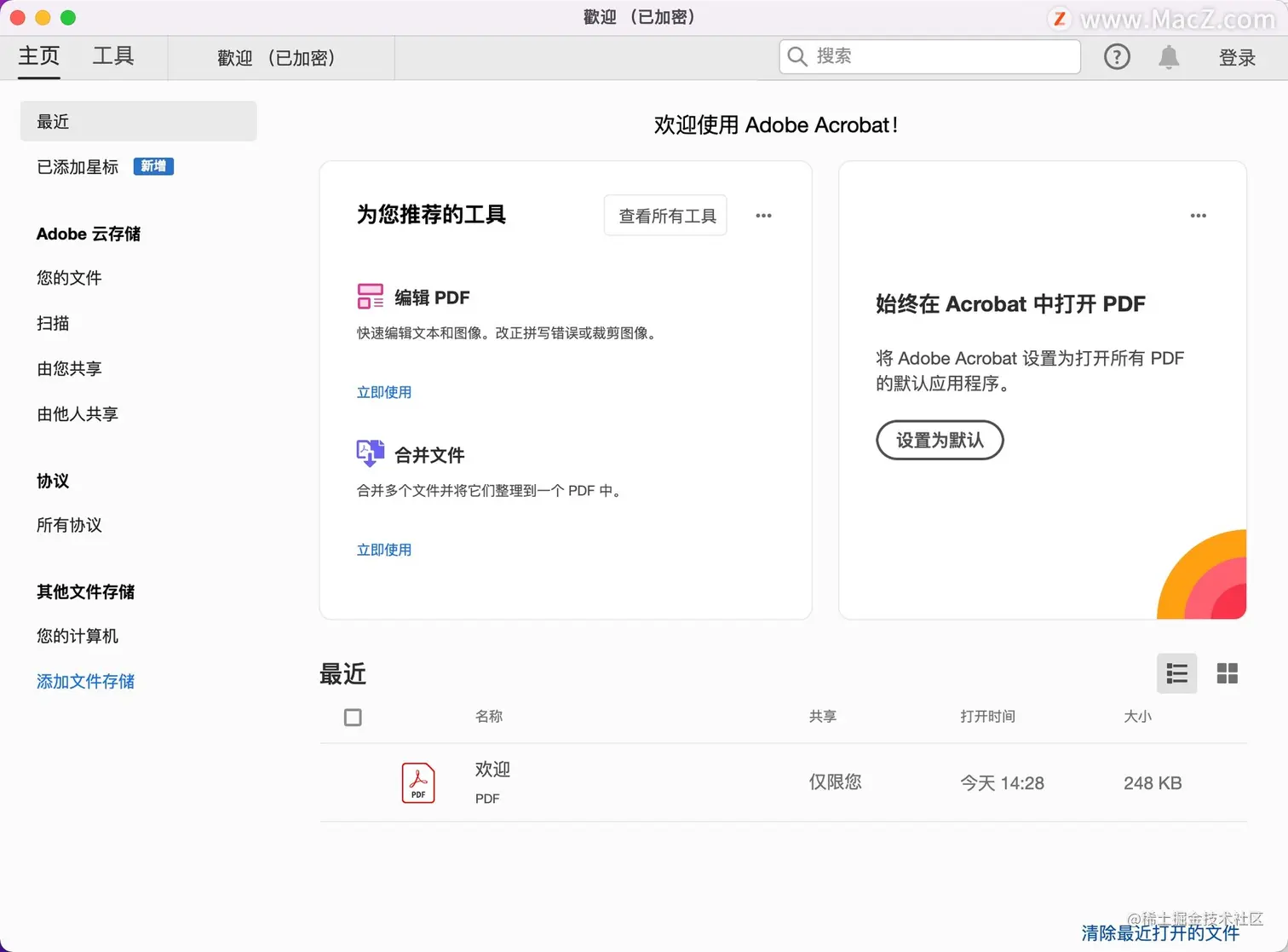Click the search magnifier icon
Screen dimensions: 1288x952
[797, 56]
